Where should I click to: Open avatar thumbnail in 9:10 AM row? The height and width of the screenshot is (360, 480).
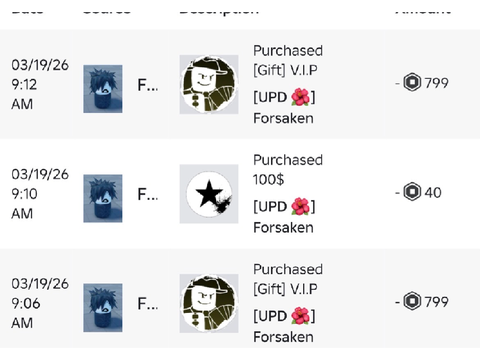click(103, 198)
